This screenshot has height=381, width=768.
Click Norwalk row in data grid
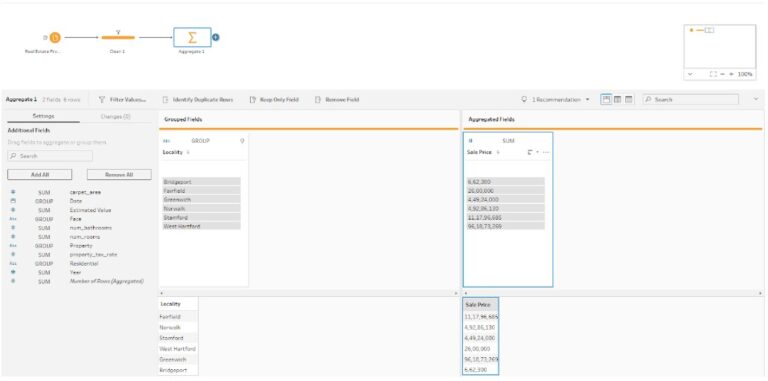179,327
